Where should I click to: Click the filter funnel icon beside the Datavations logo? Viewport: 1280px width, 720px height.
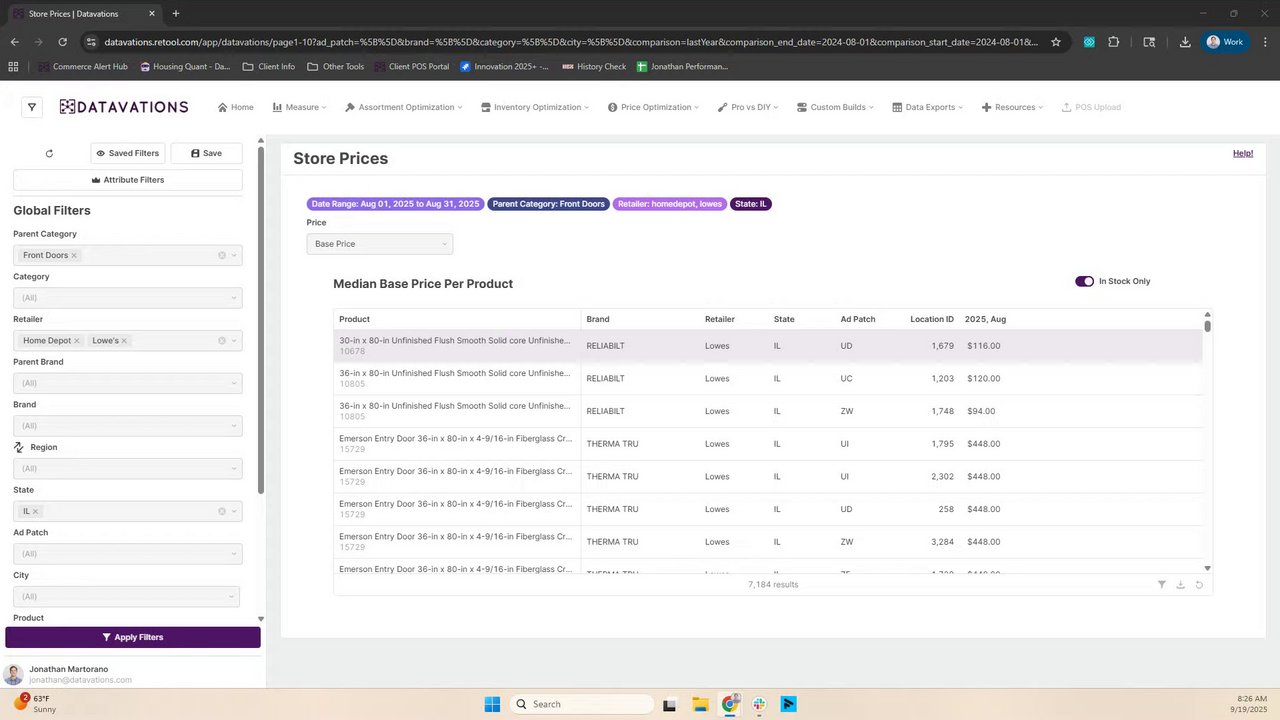tap(32, 107)
